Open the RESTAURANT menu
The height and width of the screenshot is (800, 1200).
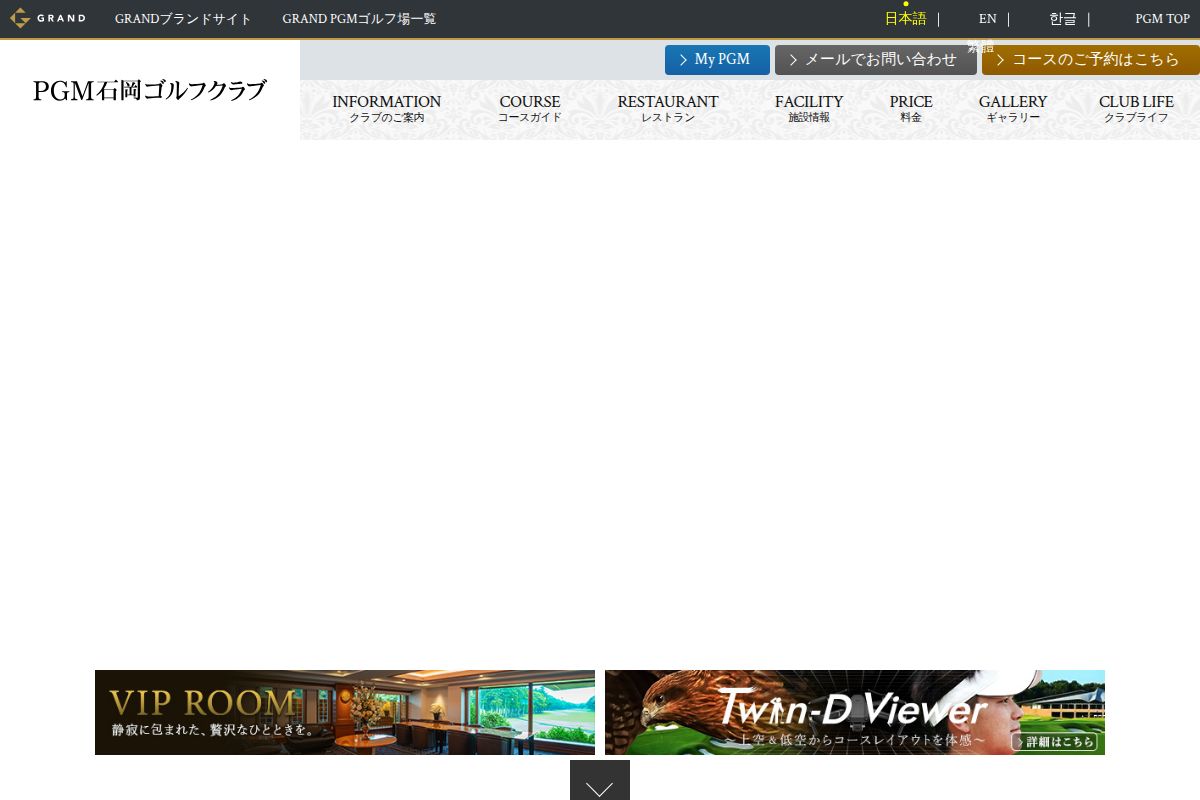point(668,108)
